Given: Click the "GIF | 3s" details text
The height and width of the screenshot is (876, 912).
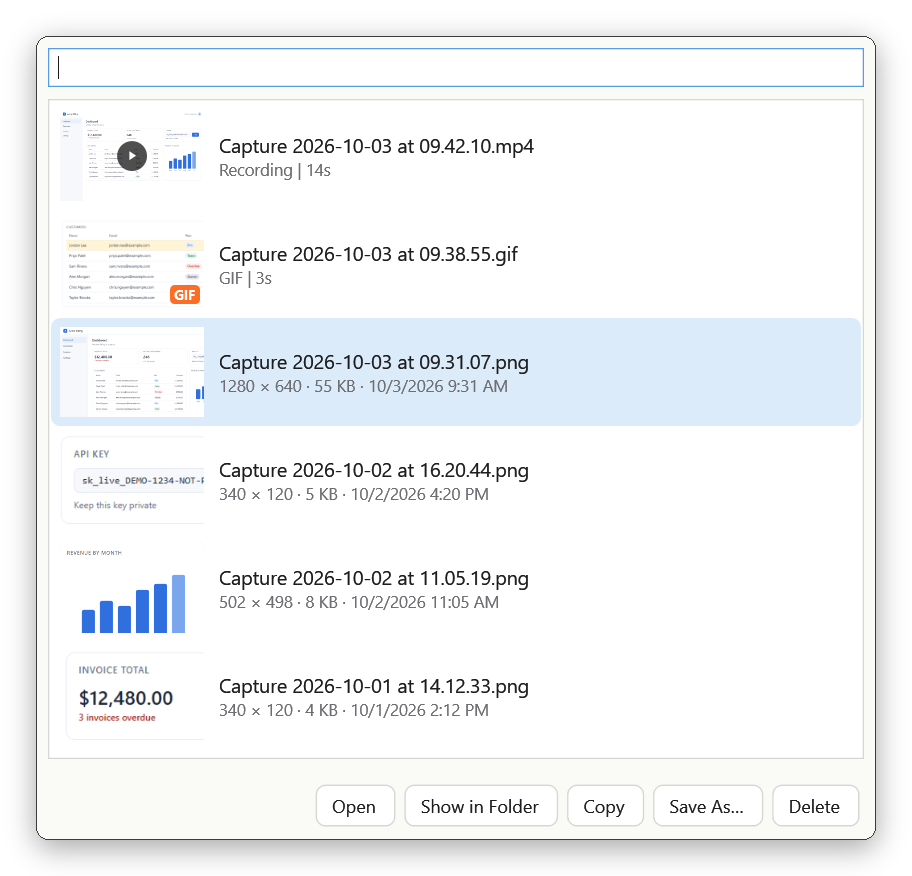Looking at the screenshot, I should (245, 279).
